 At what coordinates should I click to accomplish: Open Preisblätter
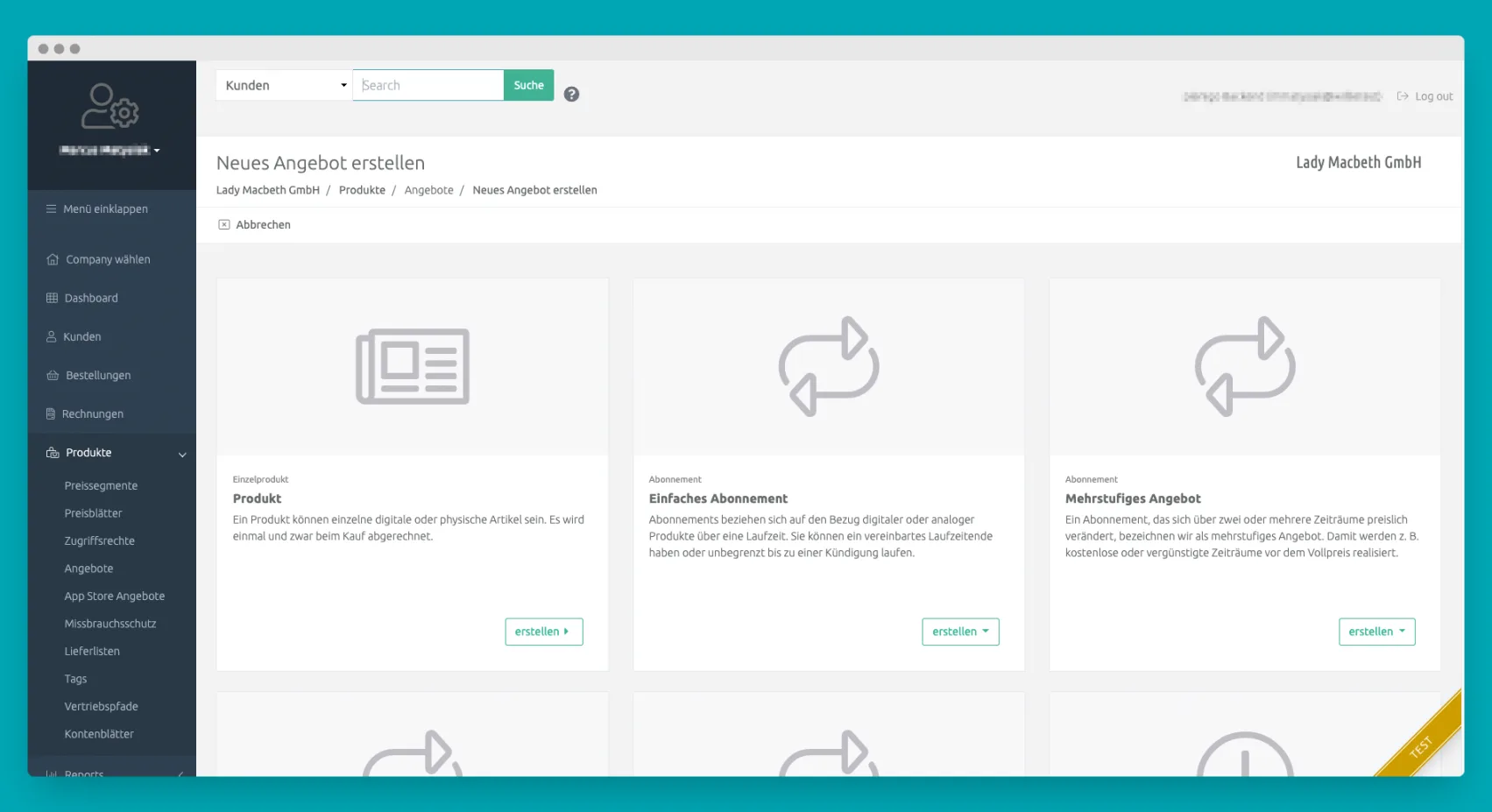pos(93,513)
